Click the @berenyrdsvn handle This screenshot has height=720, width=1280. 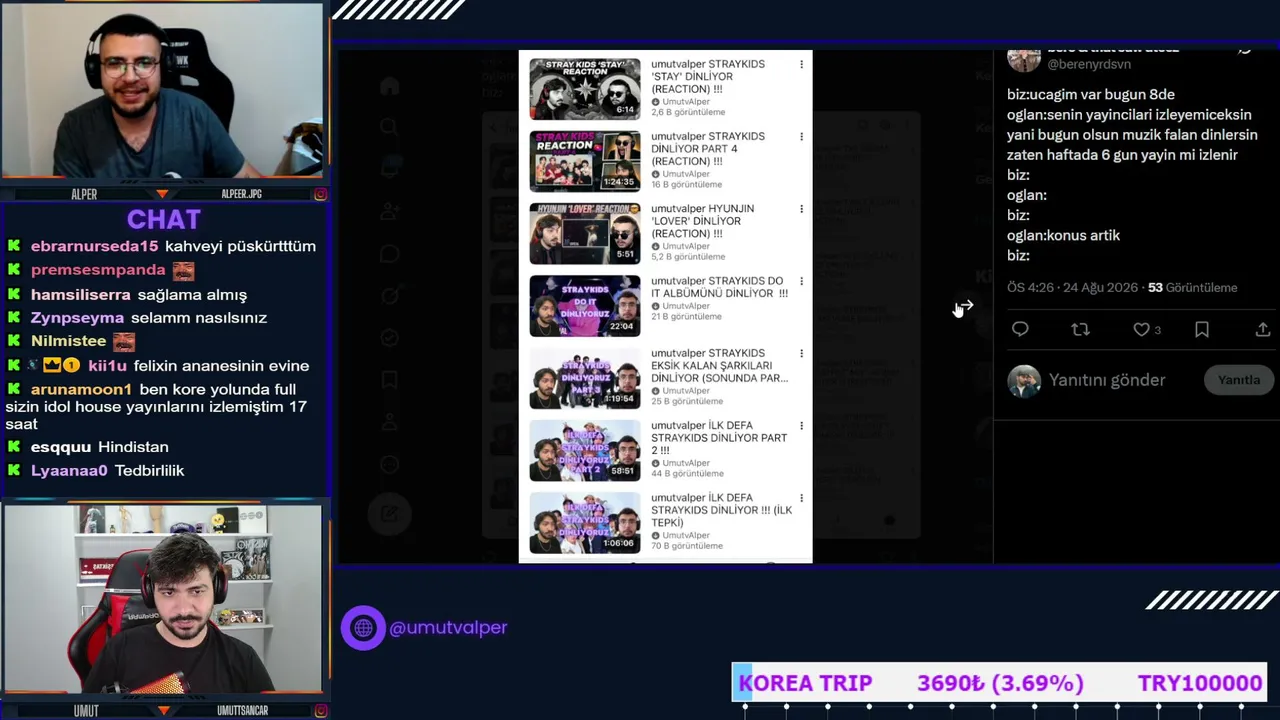point(1089,64)
